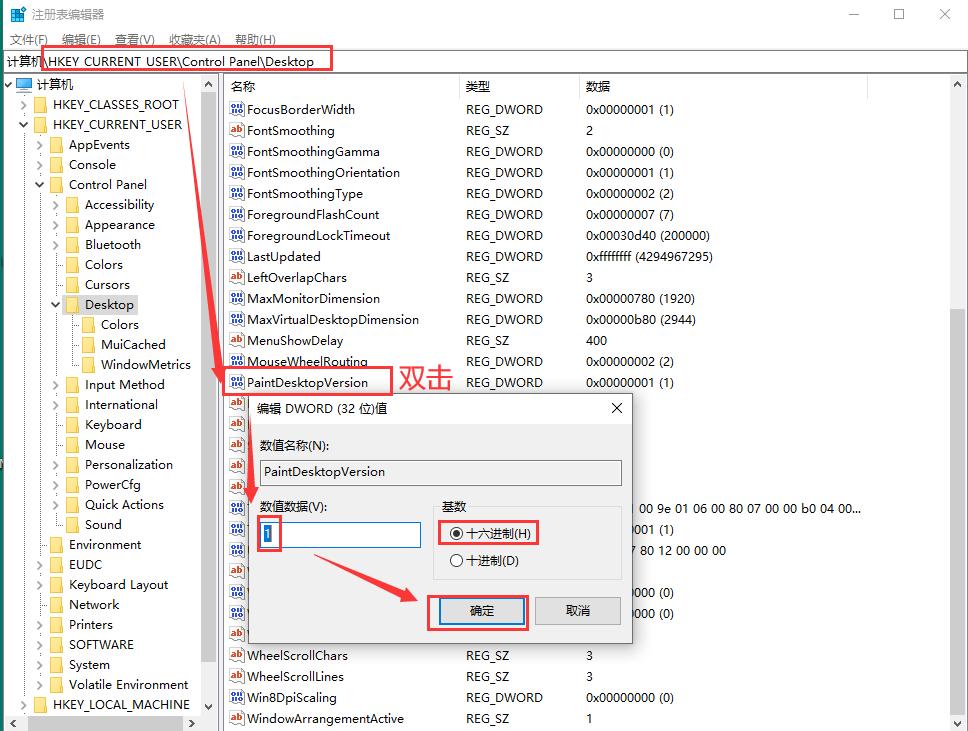Select the Quick Actions key
The width and height of the screenshot is (968, 731).
click(124, 505)
